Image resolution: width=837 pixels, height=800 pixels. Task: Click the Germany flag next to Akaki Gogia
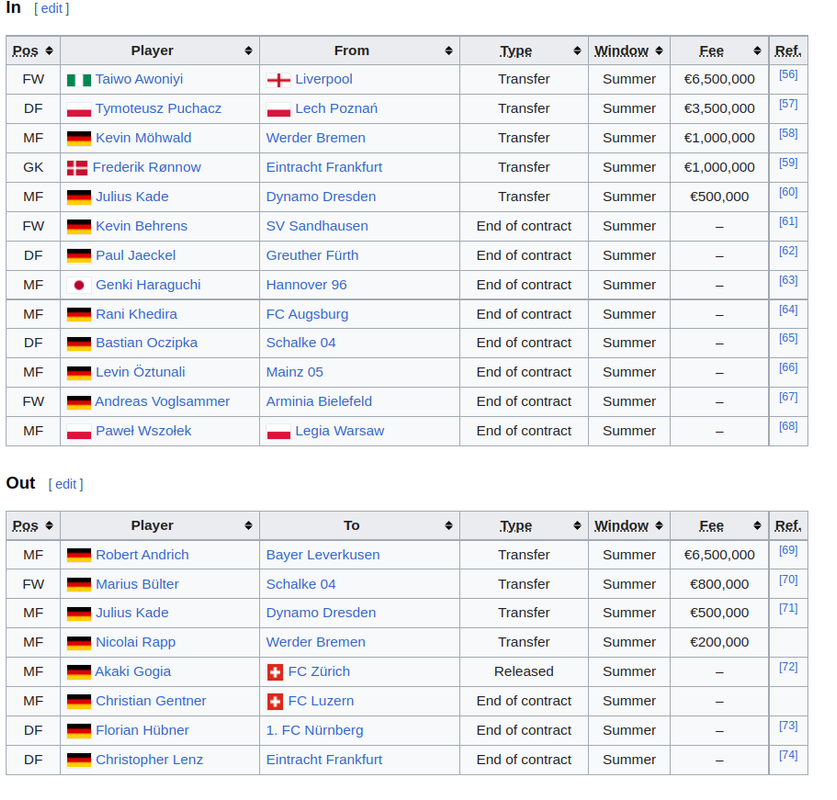(79, 672)
